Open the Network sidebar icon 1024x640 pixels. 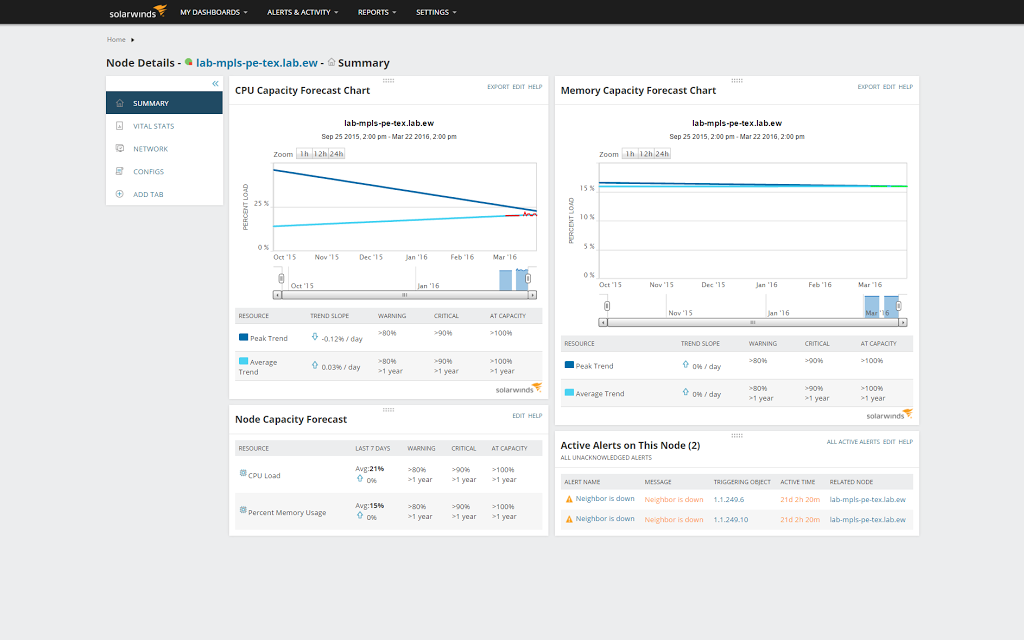tap(119, 149)
